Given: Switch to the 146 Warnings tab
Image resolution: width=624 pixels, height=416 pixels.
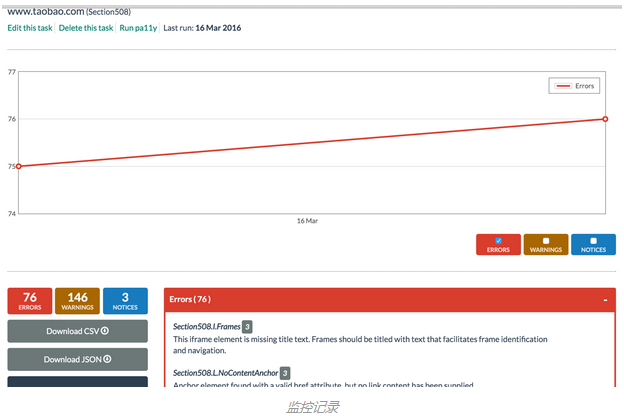Looking at the screenshot, I should 77,301.
